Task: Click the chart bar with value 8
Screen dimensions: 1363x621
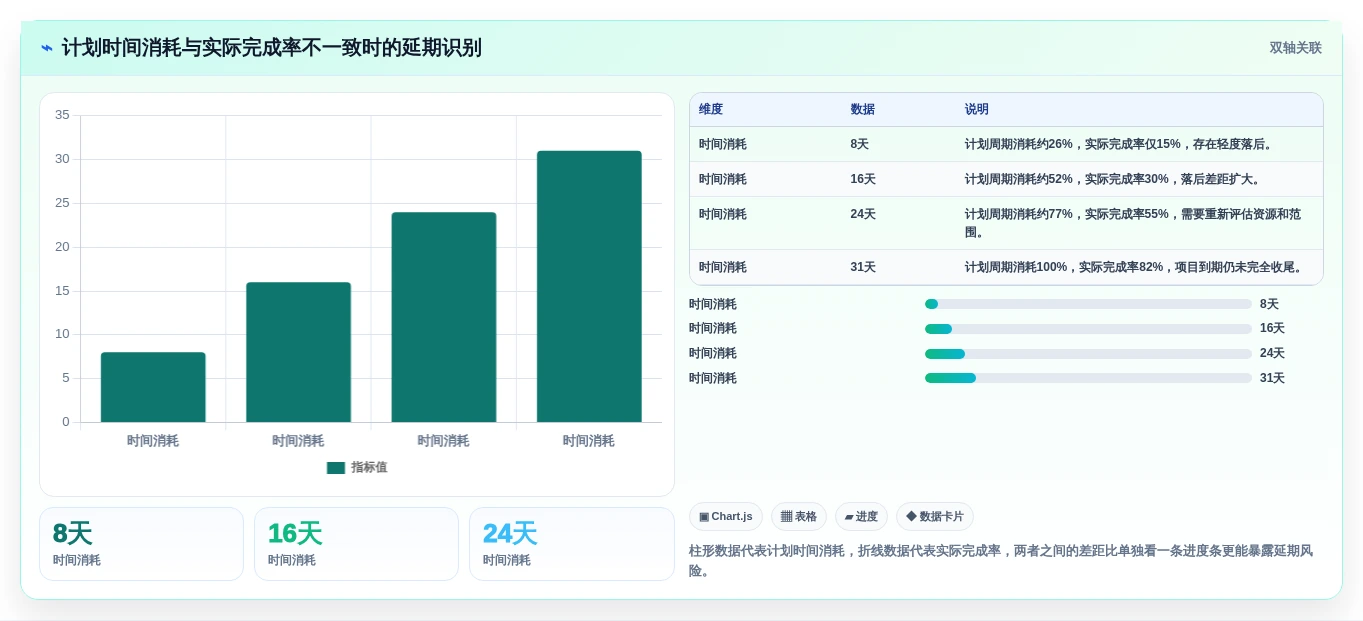Action: click(x=153, y=387)
